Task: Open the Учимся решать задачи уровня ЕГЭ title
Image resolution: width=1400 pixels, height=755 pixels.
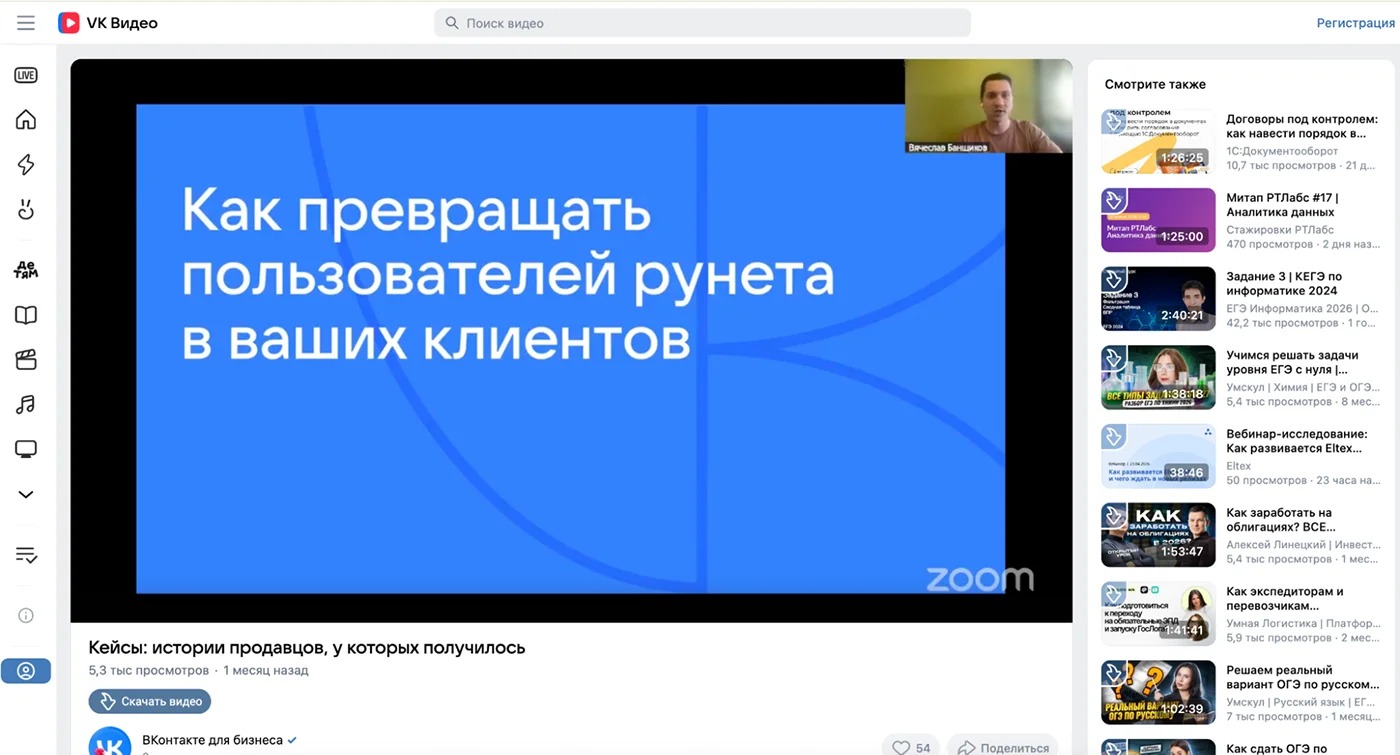Action: point(1292,362)
